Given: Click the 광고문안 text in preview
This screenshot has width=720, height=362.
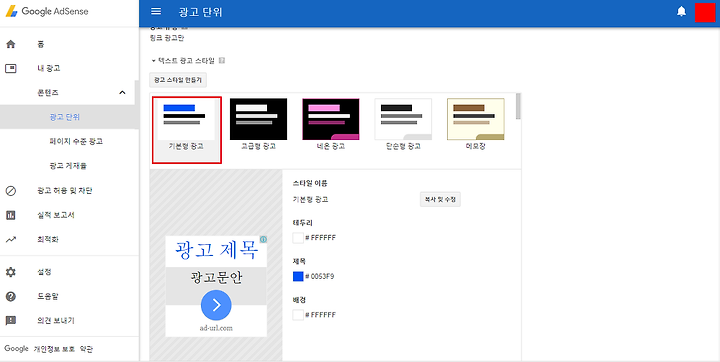Looking at the screenshot, I should pyautogui.click(x=216, y=278).
